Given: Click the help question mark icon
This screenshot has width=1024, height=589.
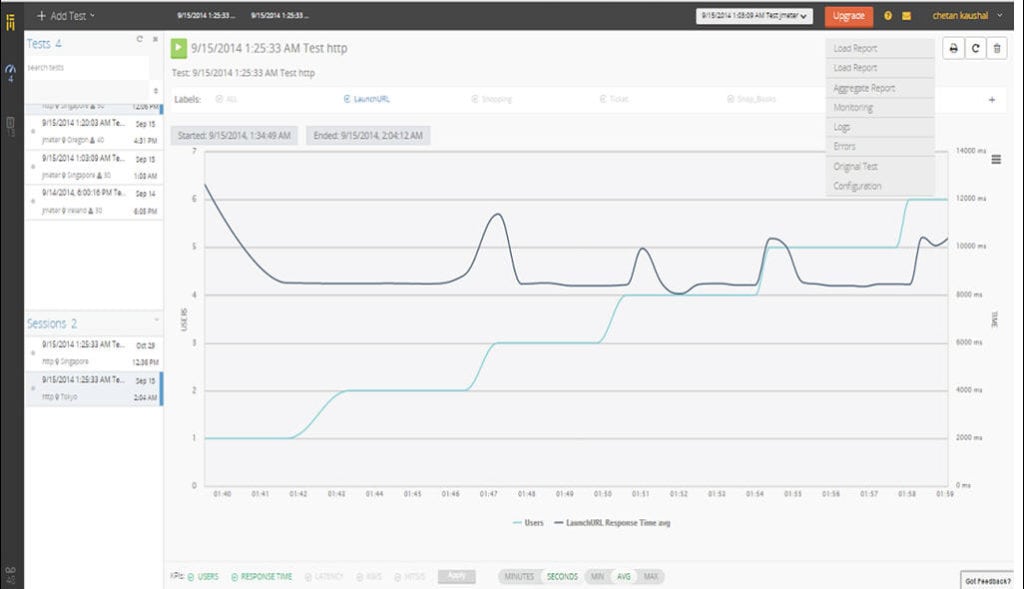Looking at the screenshot, I should tap(889, 16).
